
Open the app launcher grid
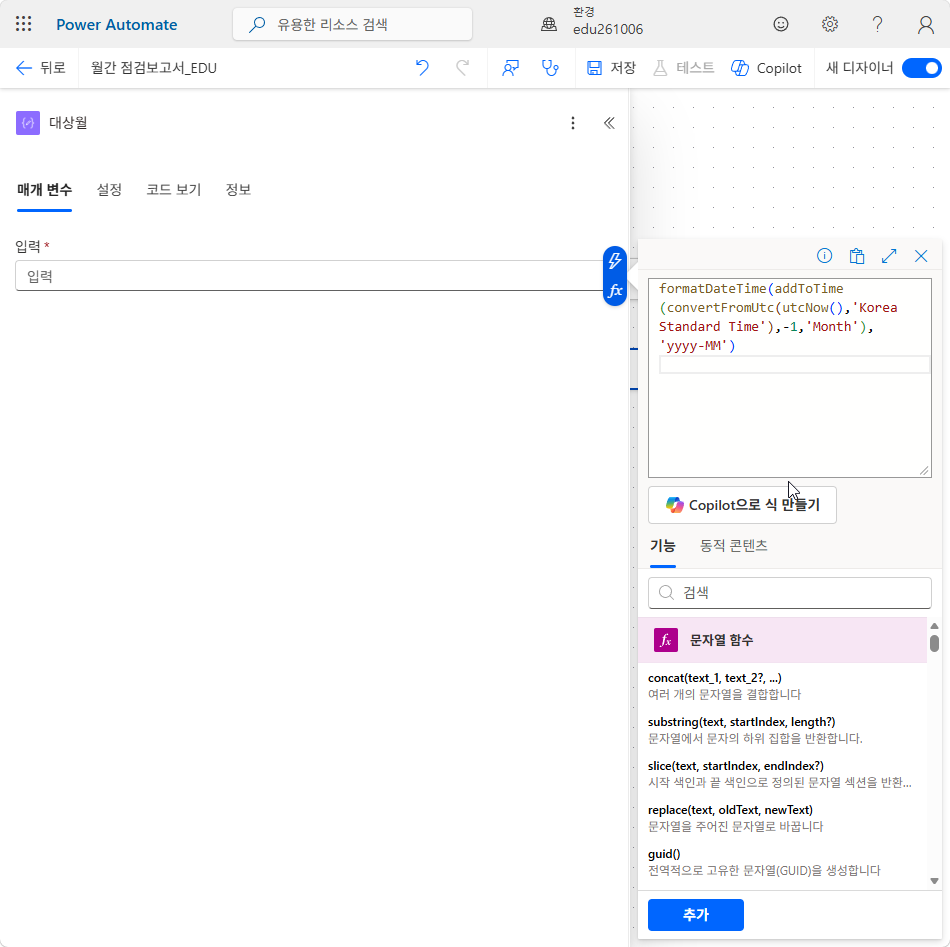coord(24,24)
